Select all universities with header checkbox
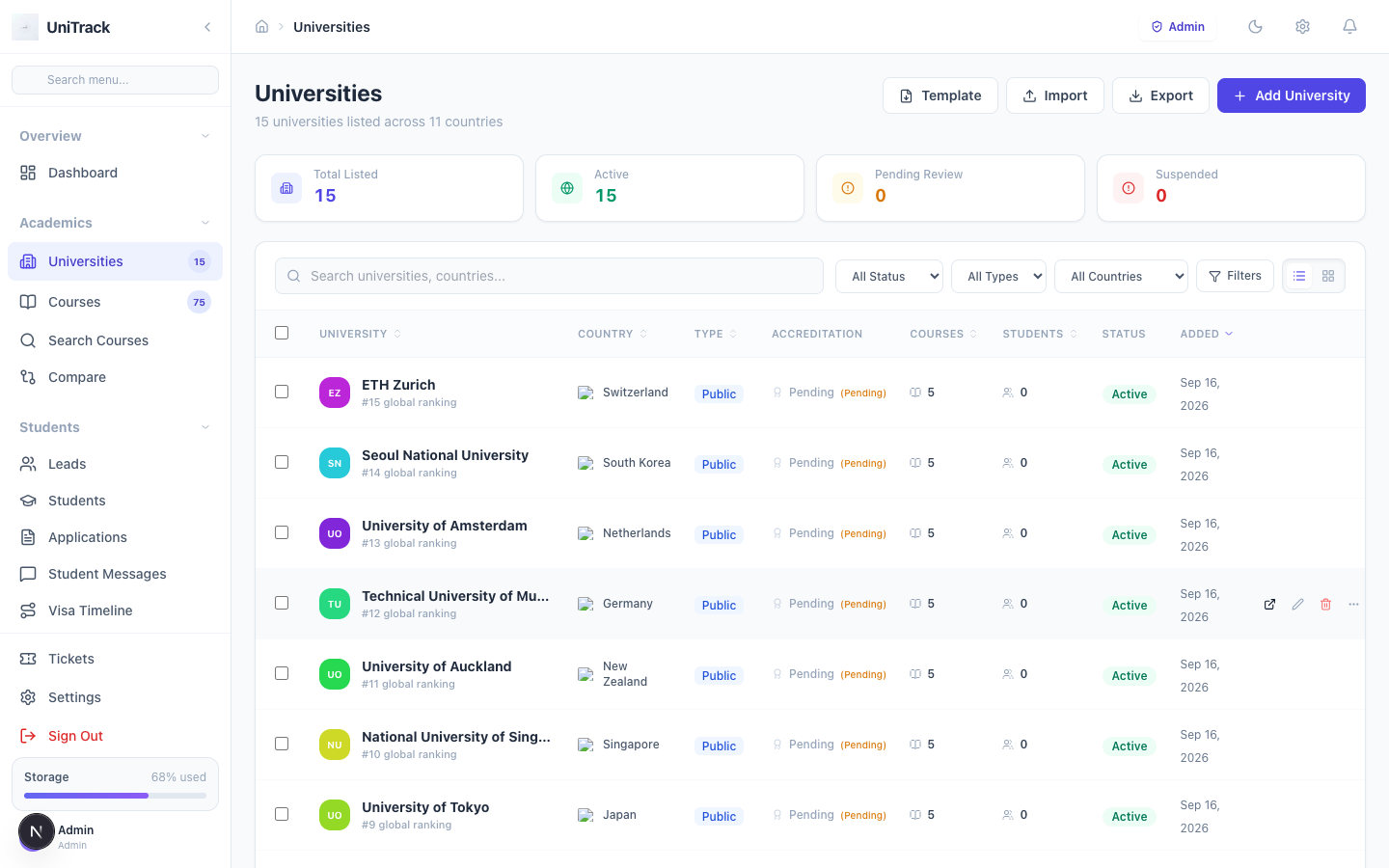The width and height of the screenshot is (1389, 868). click(282, 333)
